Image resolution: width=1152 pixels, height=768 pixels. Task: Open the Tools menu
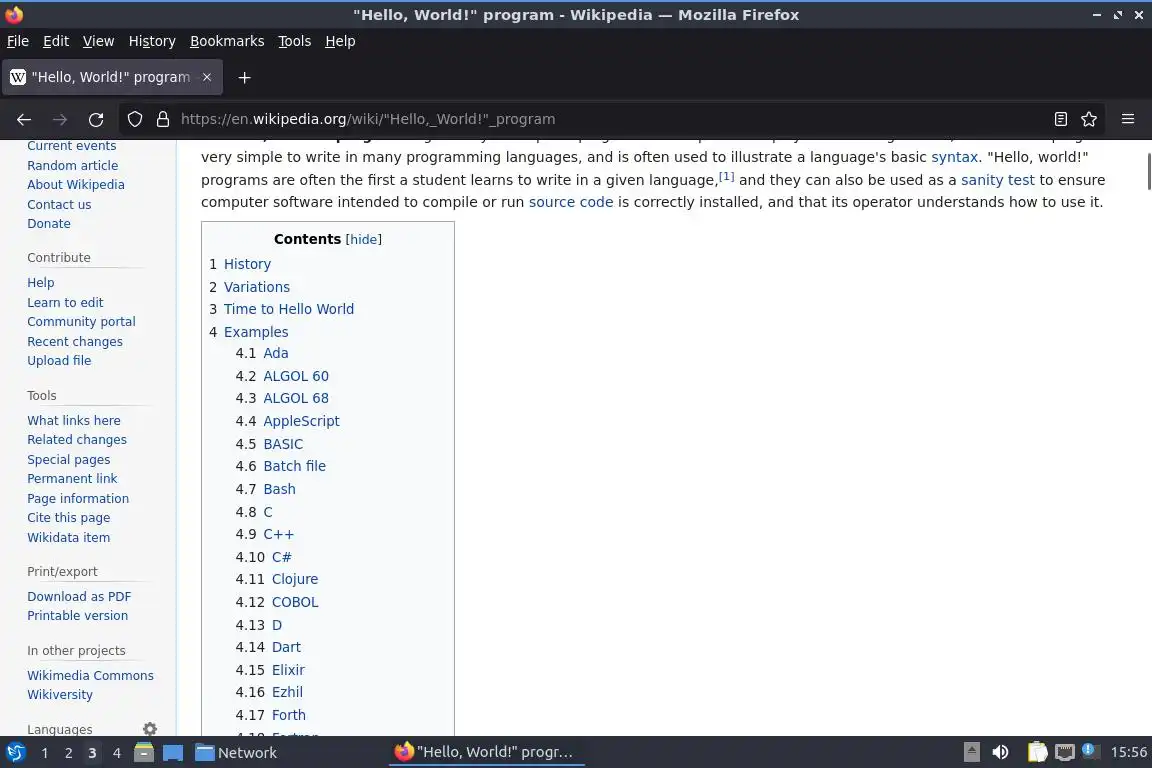pos(295,41)
